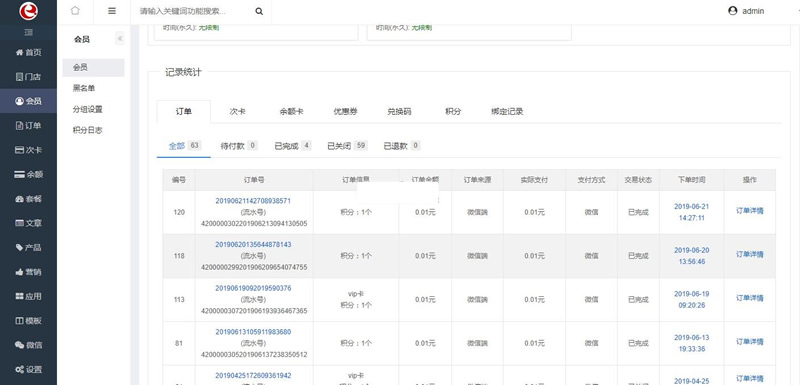Open 订单 in left sidebar
Image resolution: width=800 pixels, height=385 pixels.
[x=28, y=125]
